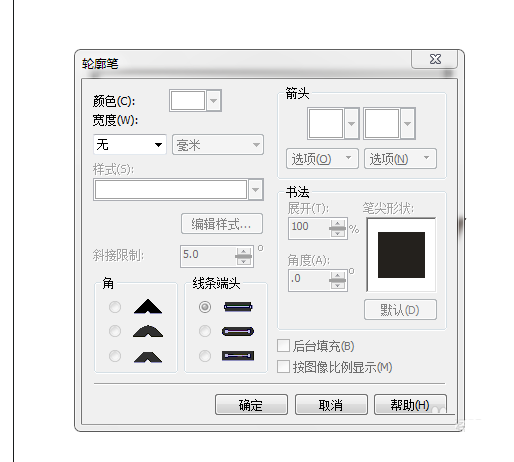The image size is (514, 462).
Task: Click the 角度(A) spinner arrows
Action: click(338, 280)
